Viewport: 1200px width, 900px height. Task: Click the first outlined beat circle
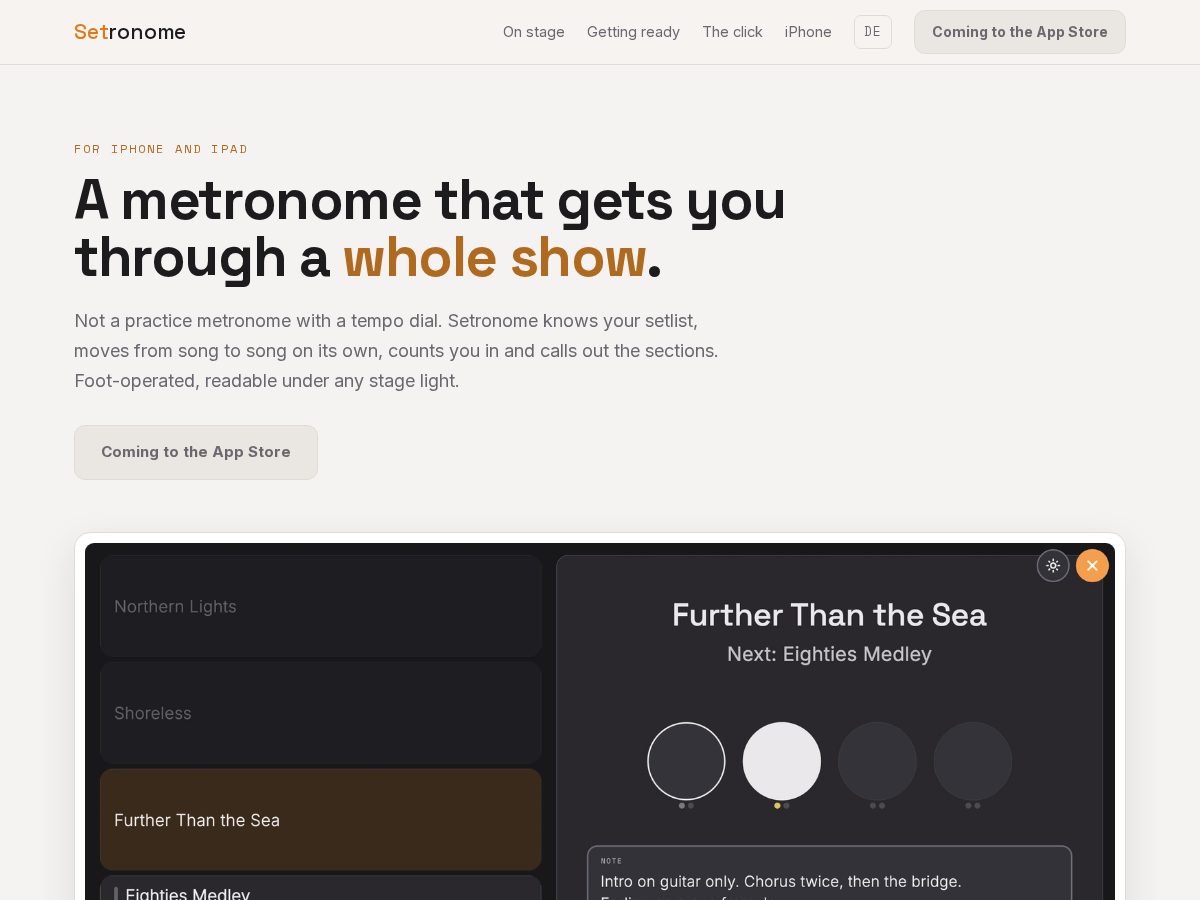[x=686, y=761]
